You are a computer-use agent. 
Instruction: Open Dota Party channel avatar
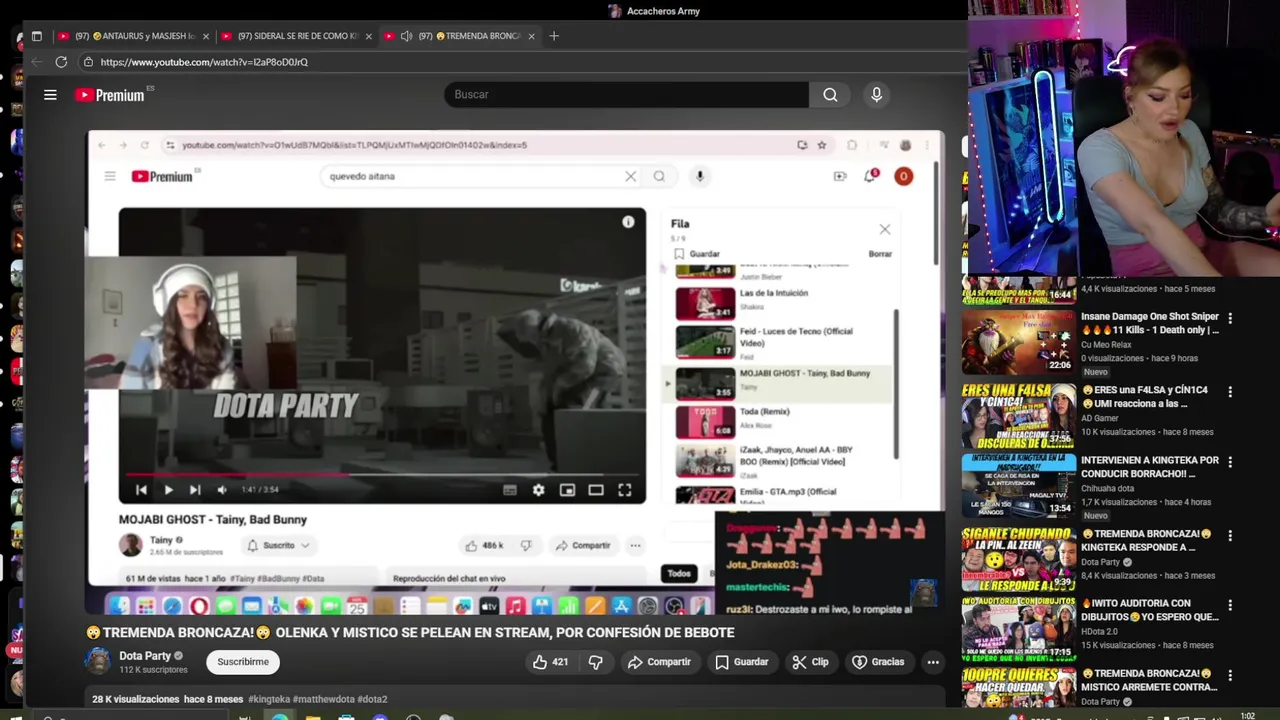pyautogui.click(x=98, y=661)
